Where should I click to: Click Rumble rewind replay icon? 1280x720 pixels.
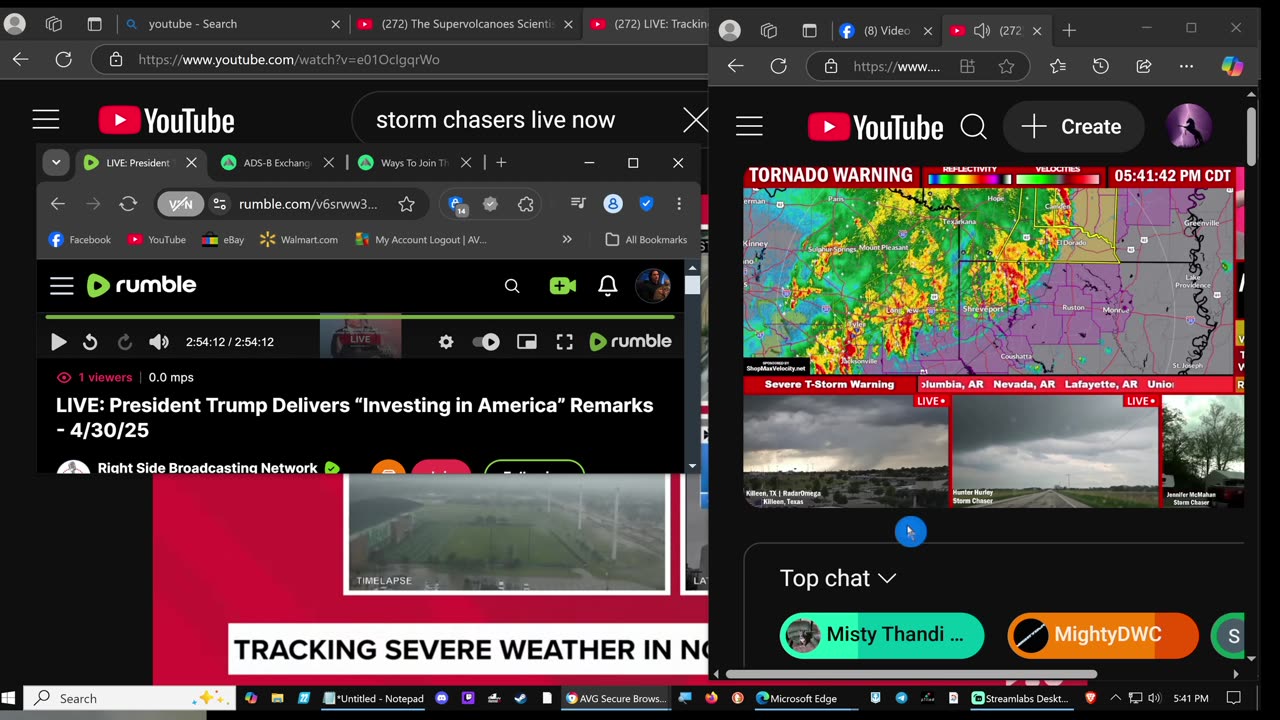pos(90,342)
